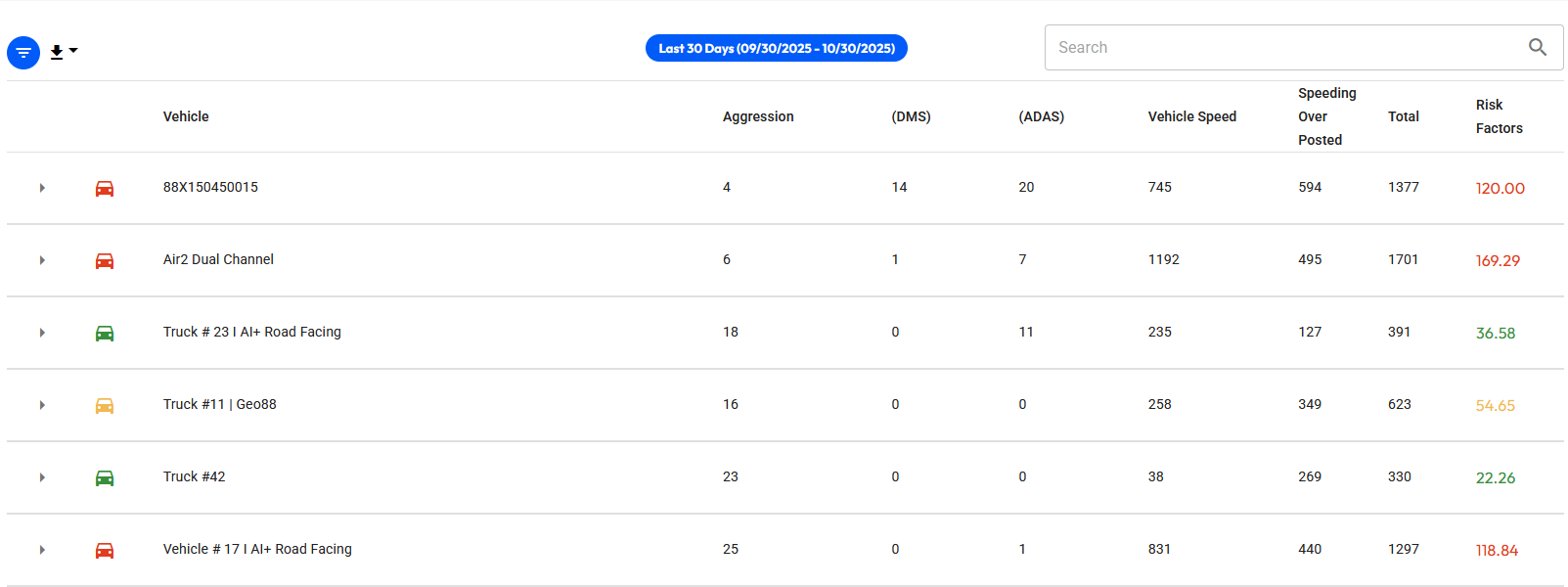Screen dimensions: 1568x587
Task: Click risk factor value 22.26
Action: coord(1496,477)
